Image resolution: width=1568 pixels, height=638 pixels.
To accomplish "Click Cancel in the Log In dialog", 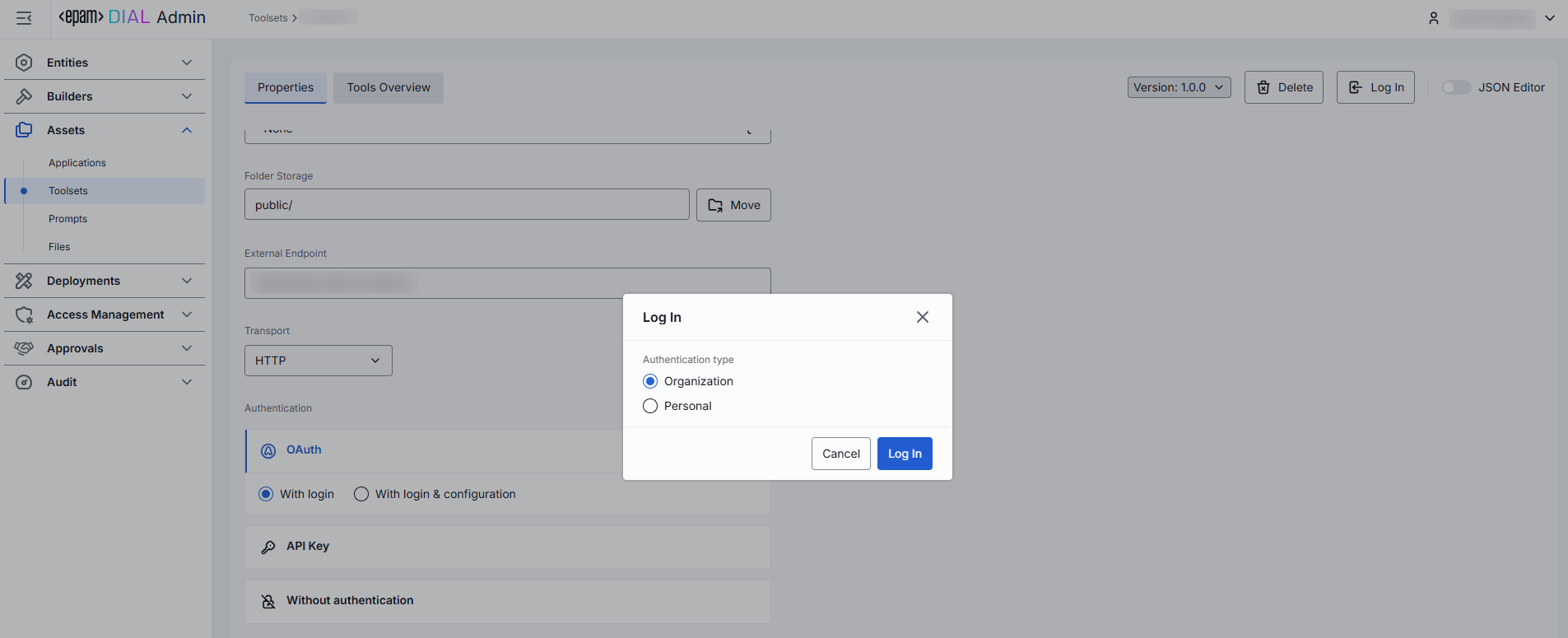I will point(840,454).
